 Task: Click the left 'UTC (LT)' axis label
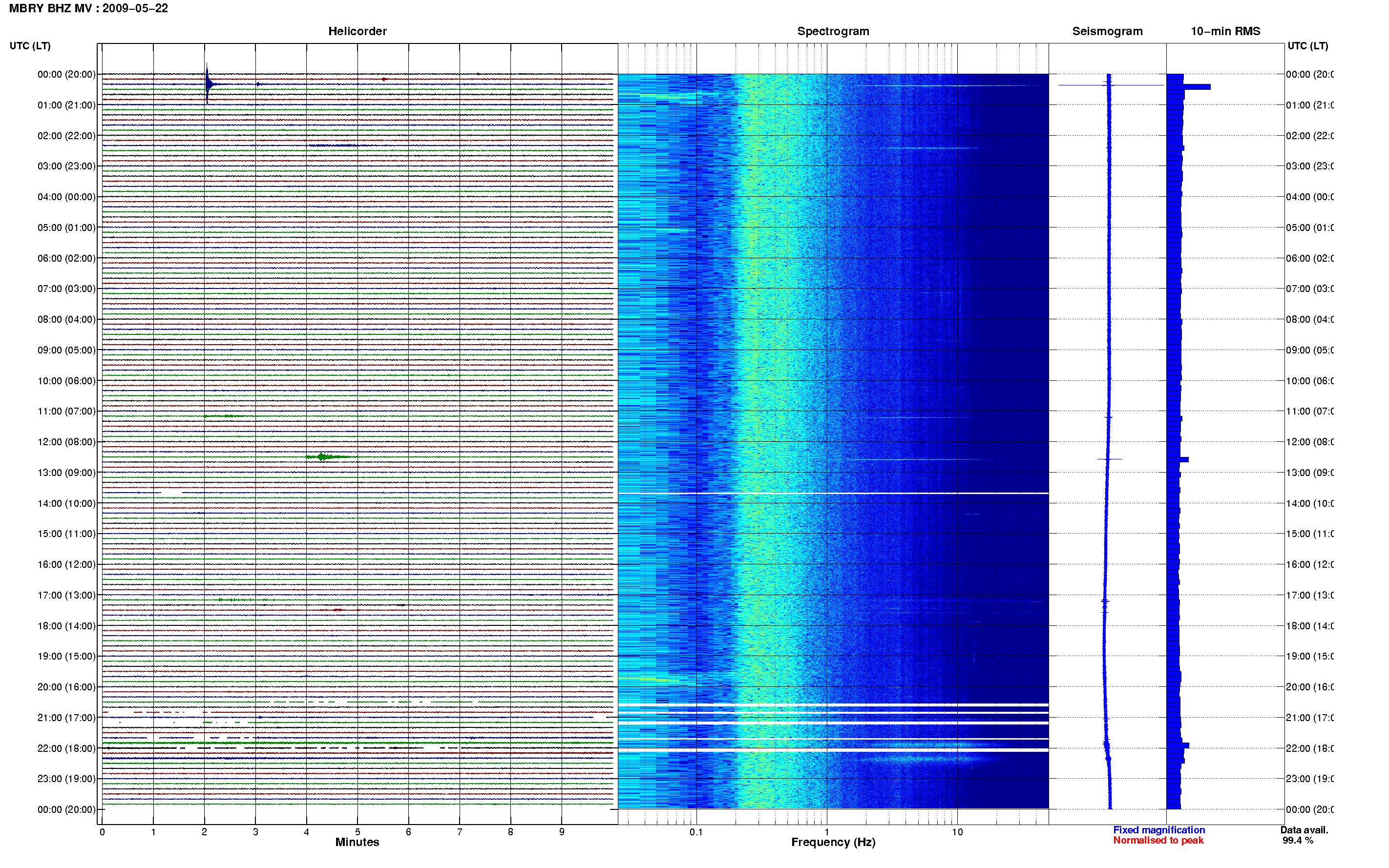pos(30,46)
